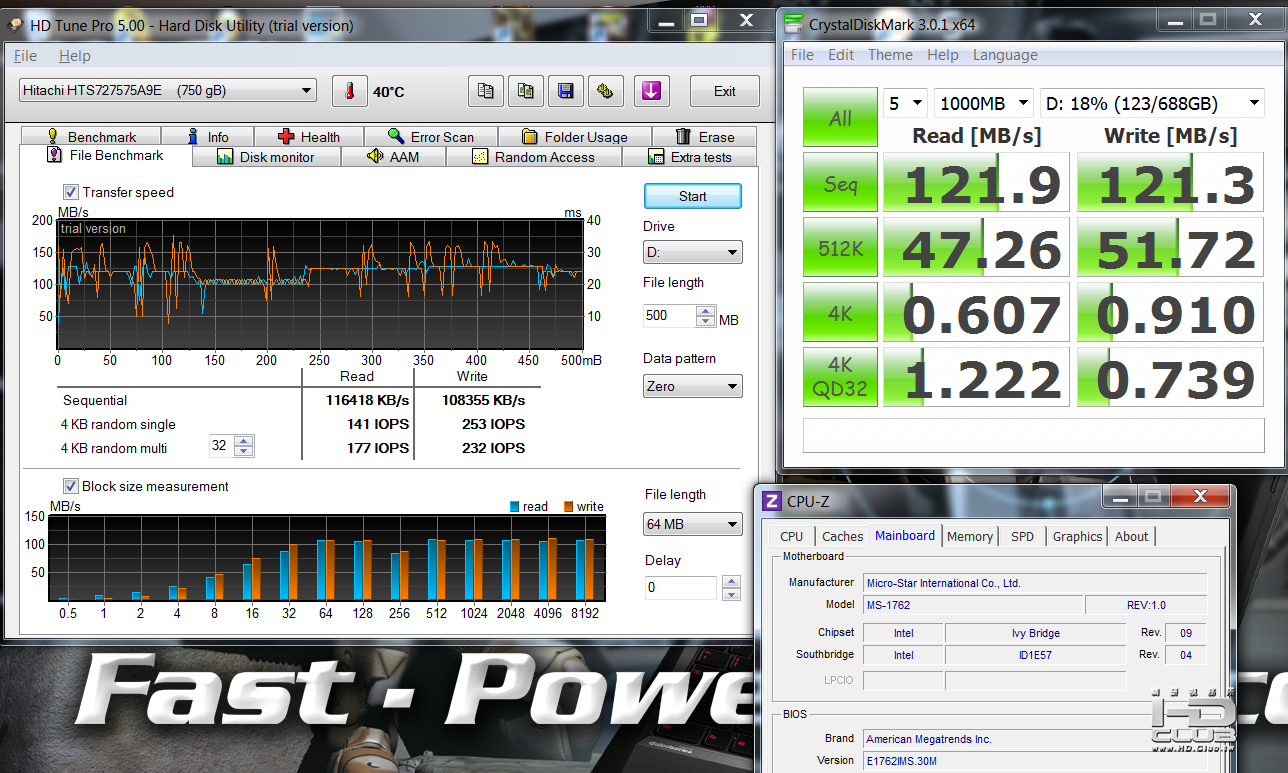The image size is (1288, 773).
Task: Click the Model value MS-1762 in CPU-Z
Action: (973, 605)
